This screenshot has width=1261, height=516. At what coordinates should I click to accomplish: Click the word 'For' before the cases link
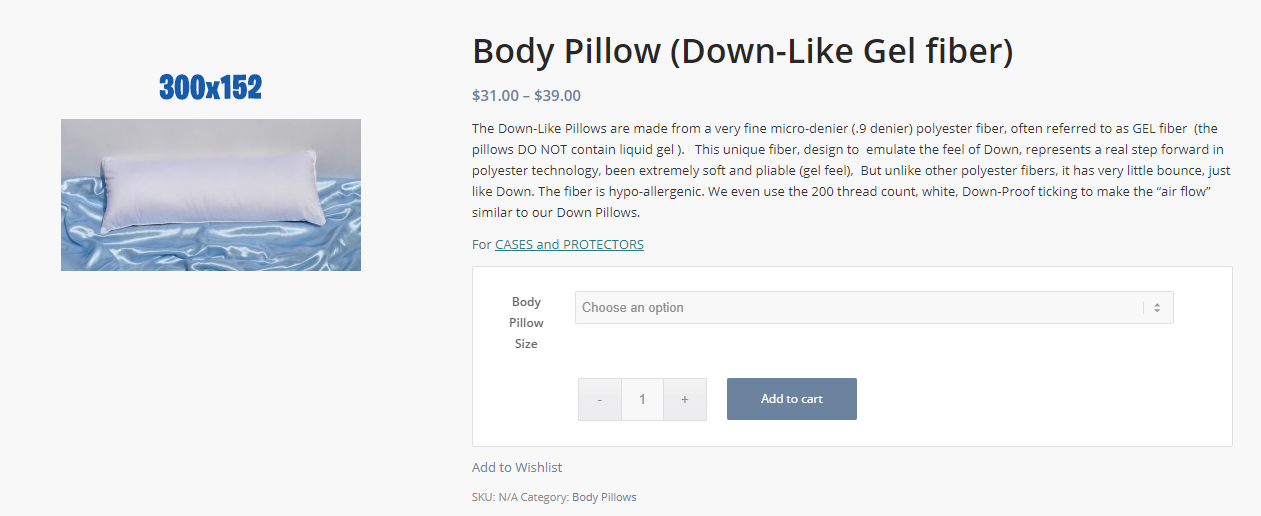click(482, 244)
